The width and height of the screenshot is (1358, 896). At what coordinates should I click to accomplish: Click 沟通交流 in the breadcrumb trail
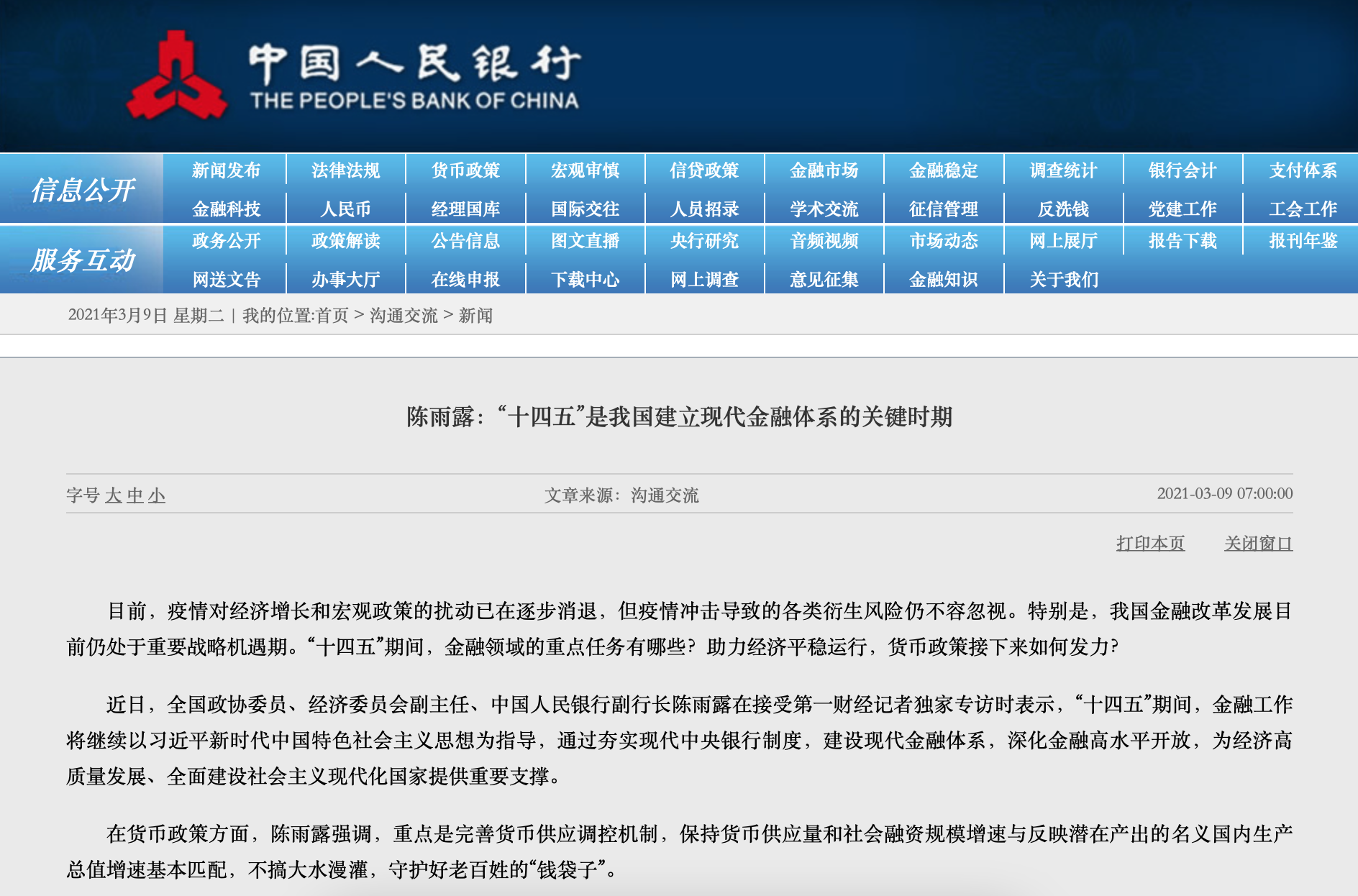[404, 316]
